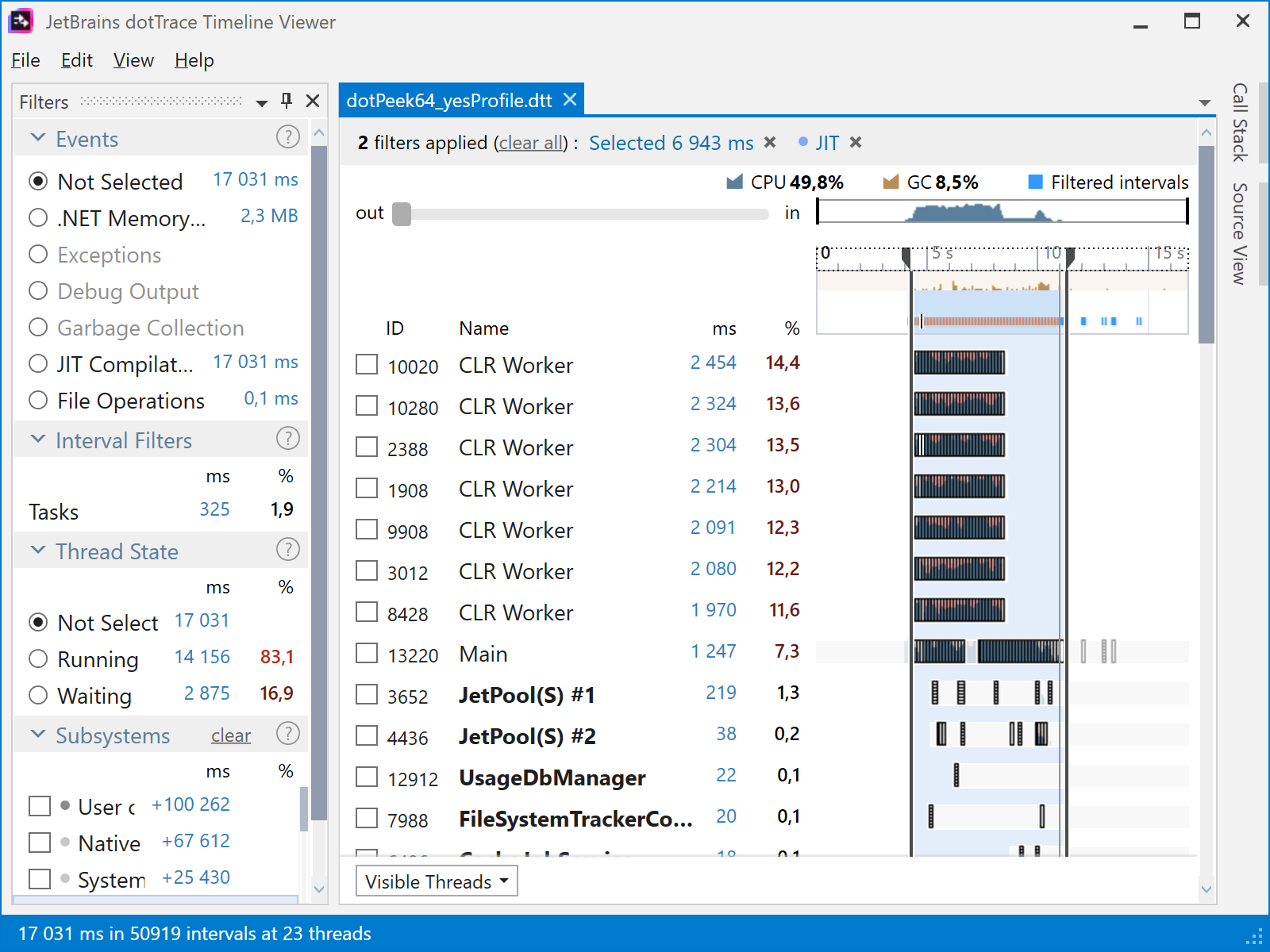Check thread 2388 CLR Worker
1270x952 pixels.
coord(367,447)
